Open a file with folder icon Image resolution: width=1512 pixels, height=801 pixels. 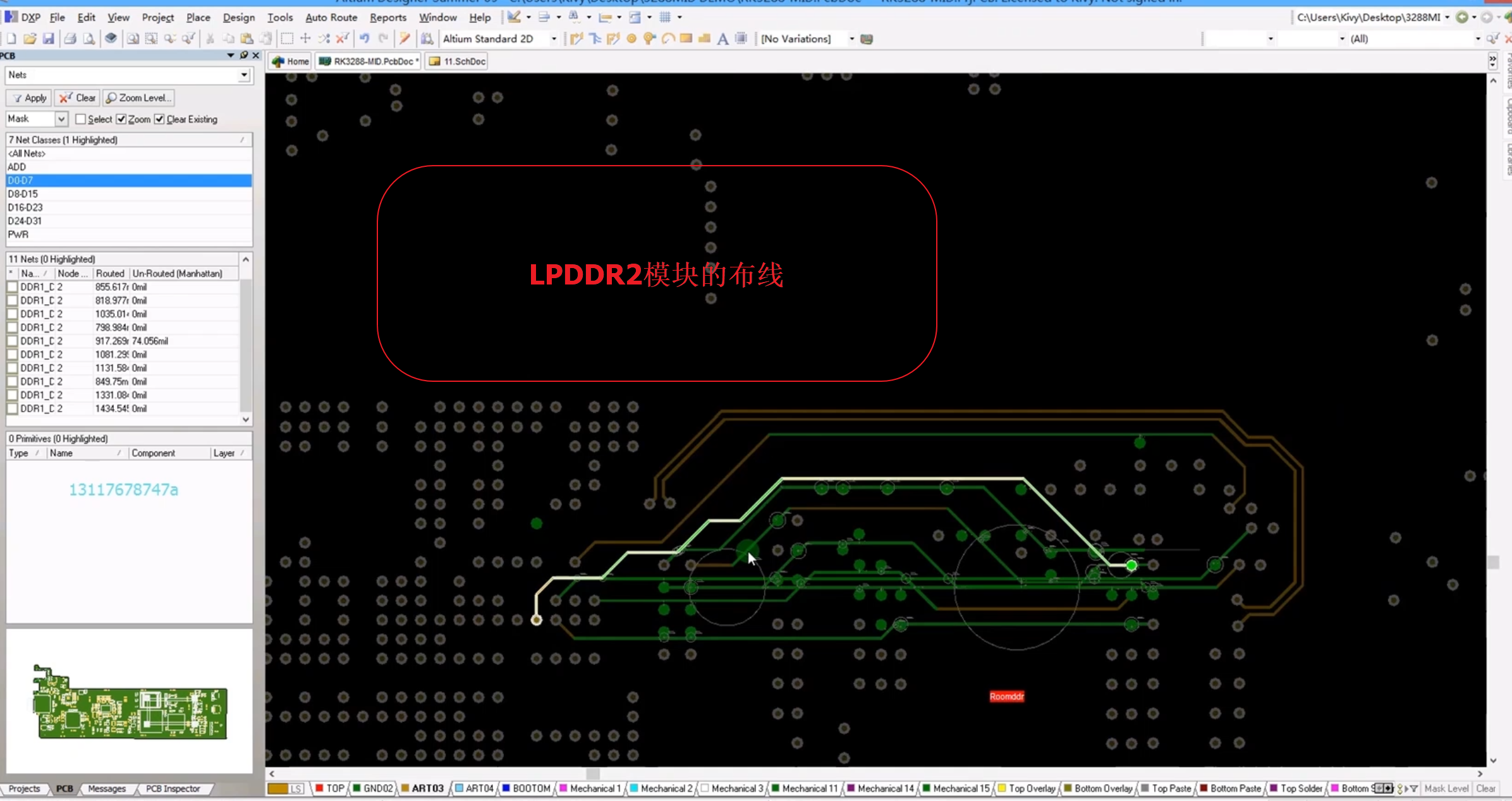coord(30,39)
